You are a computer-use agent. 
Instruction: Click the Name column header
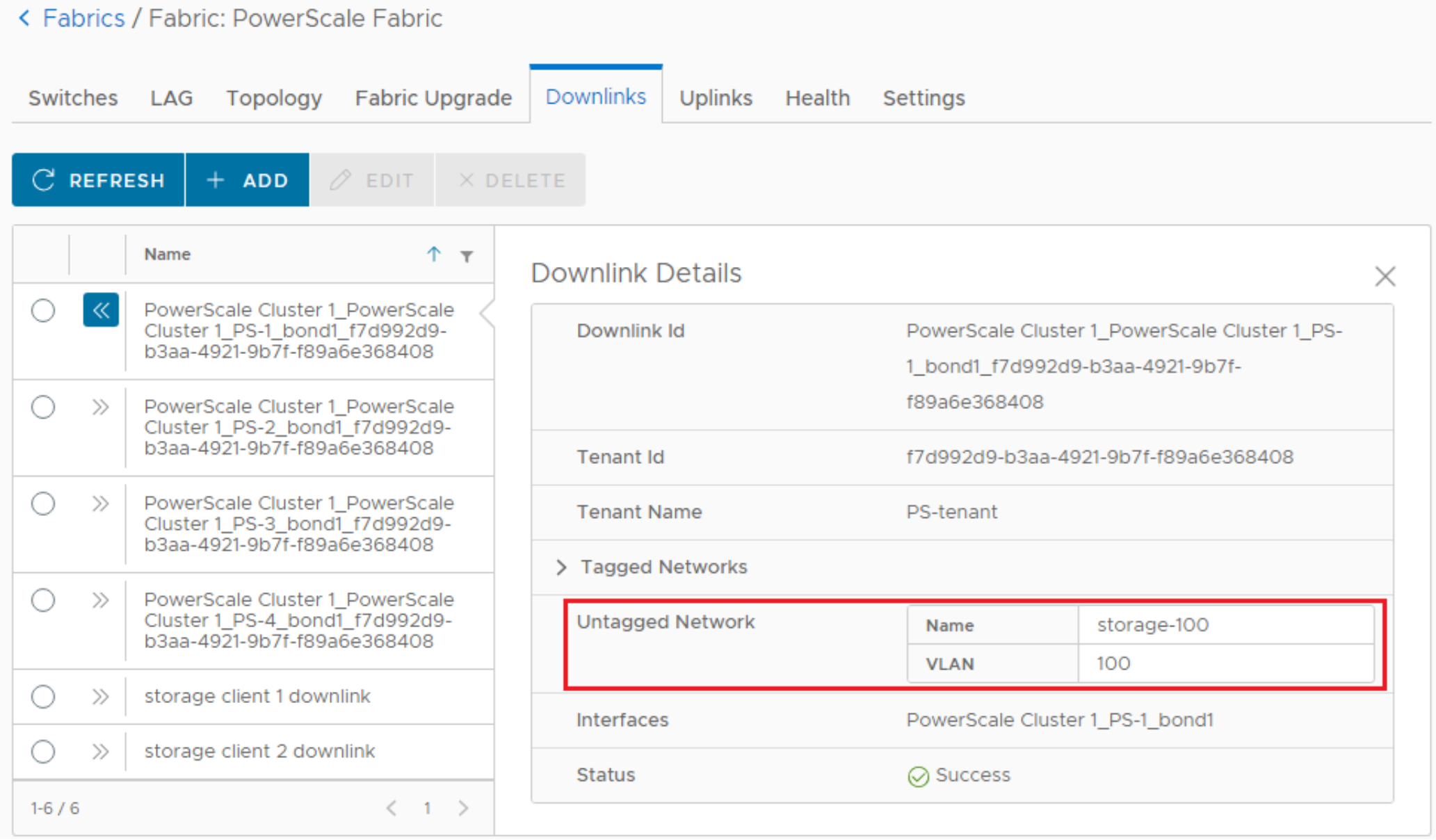pos(167,255)
